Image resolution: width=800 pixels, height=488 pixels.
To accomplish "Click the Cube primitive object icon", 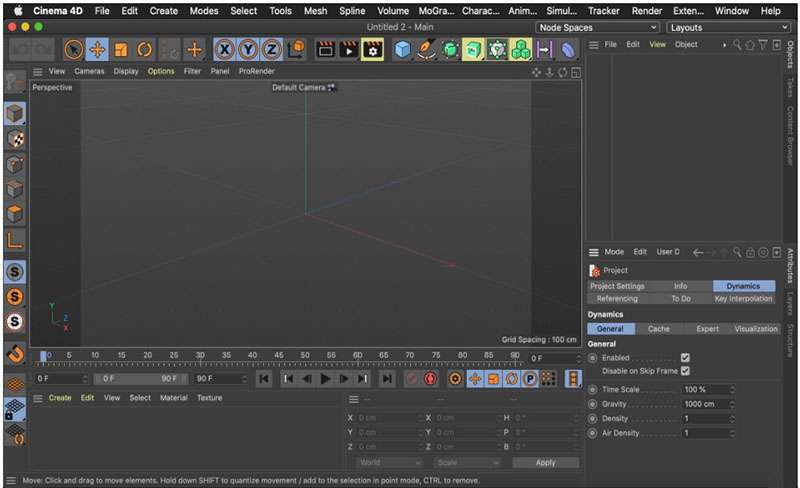I will click(x=402, y=50).
